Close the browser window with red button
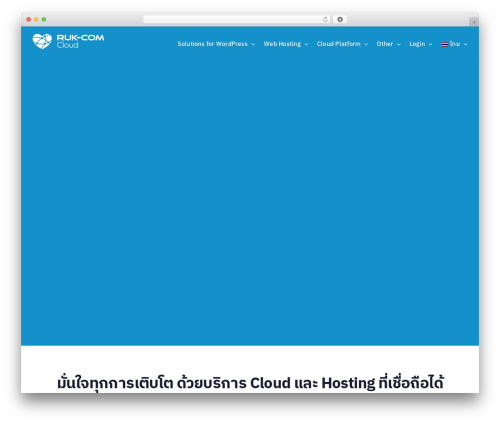This screenshot has height=423, width=500. click(x=29, y=20)
